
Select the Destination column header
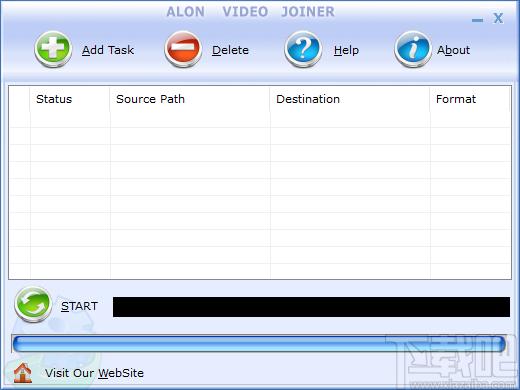point(350,99)
